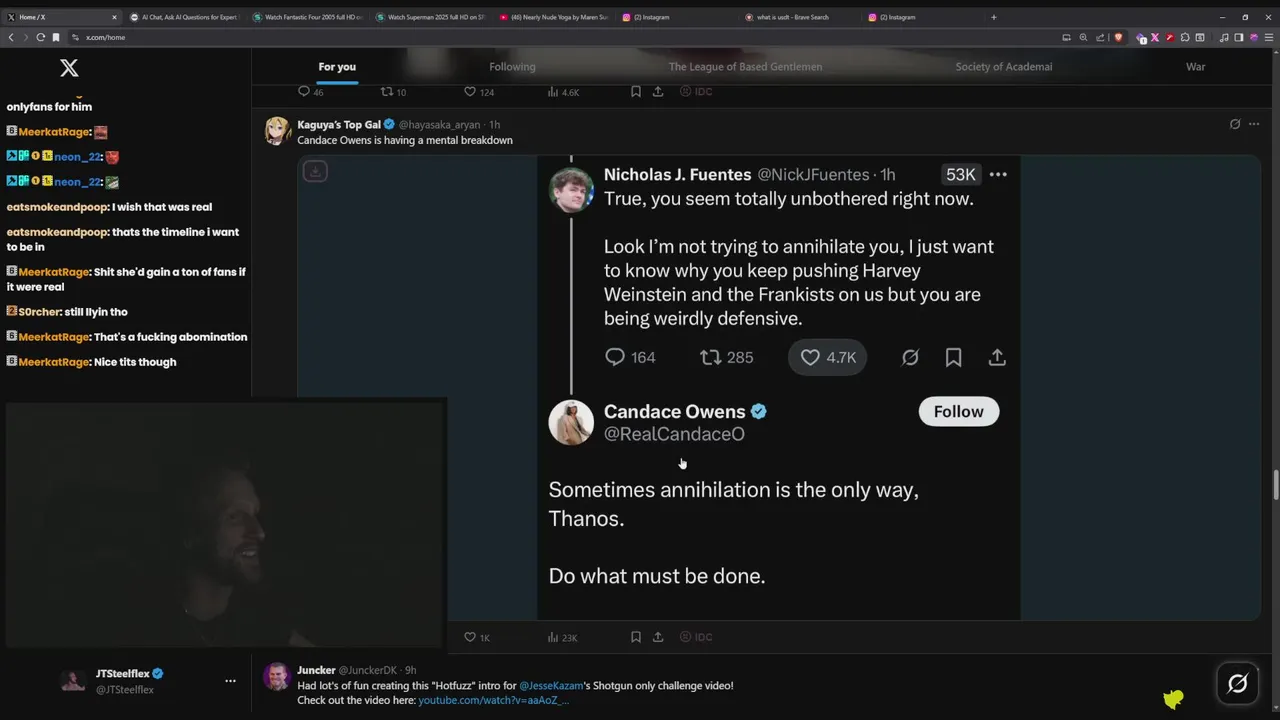This screenshot has width=1280, height=720.
Task: Repost the post showing 10 reposts
Action: click(x=393, y=92)
